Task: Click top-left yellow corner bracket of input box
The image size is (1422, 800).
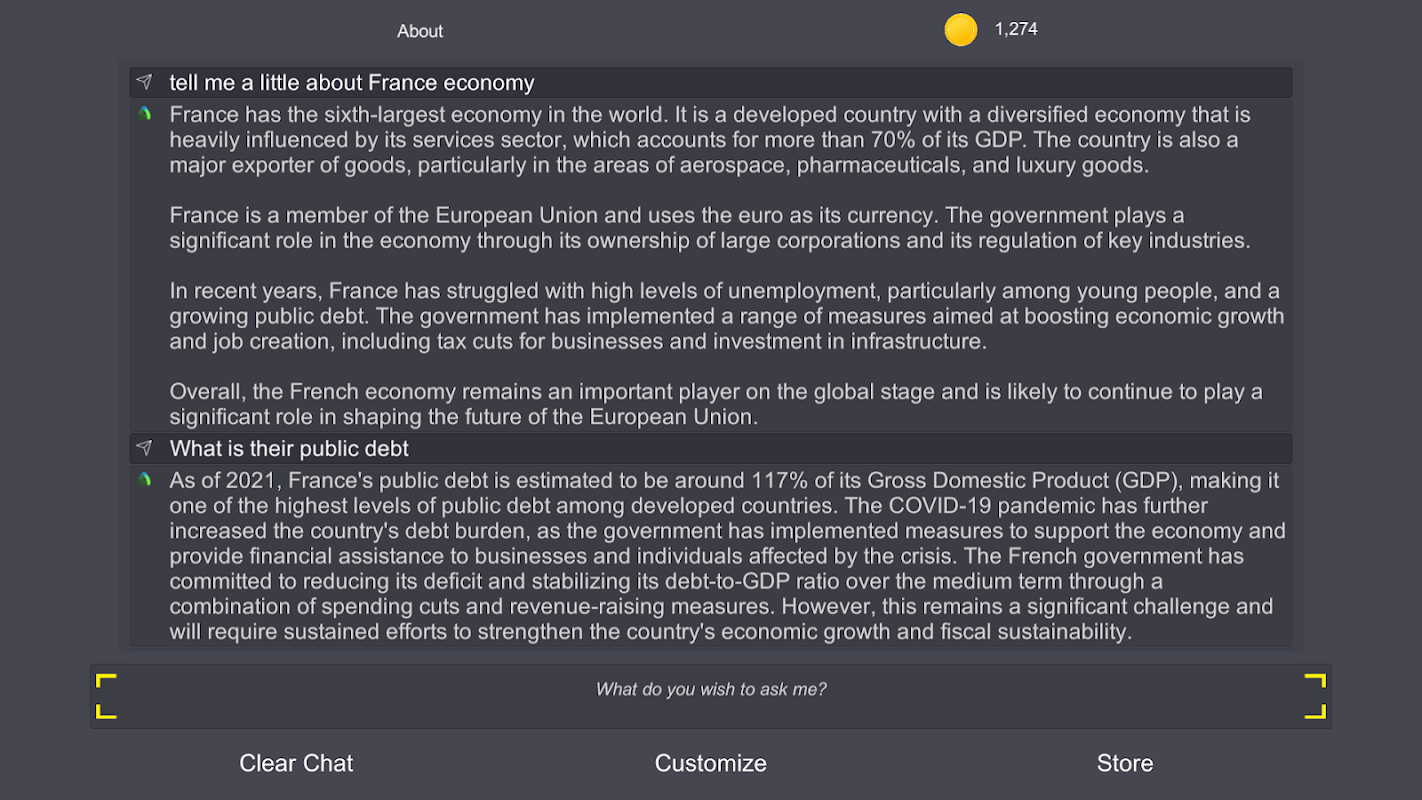Action: tap(106, 682)
